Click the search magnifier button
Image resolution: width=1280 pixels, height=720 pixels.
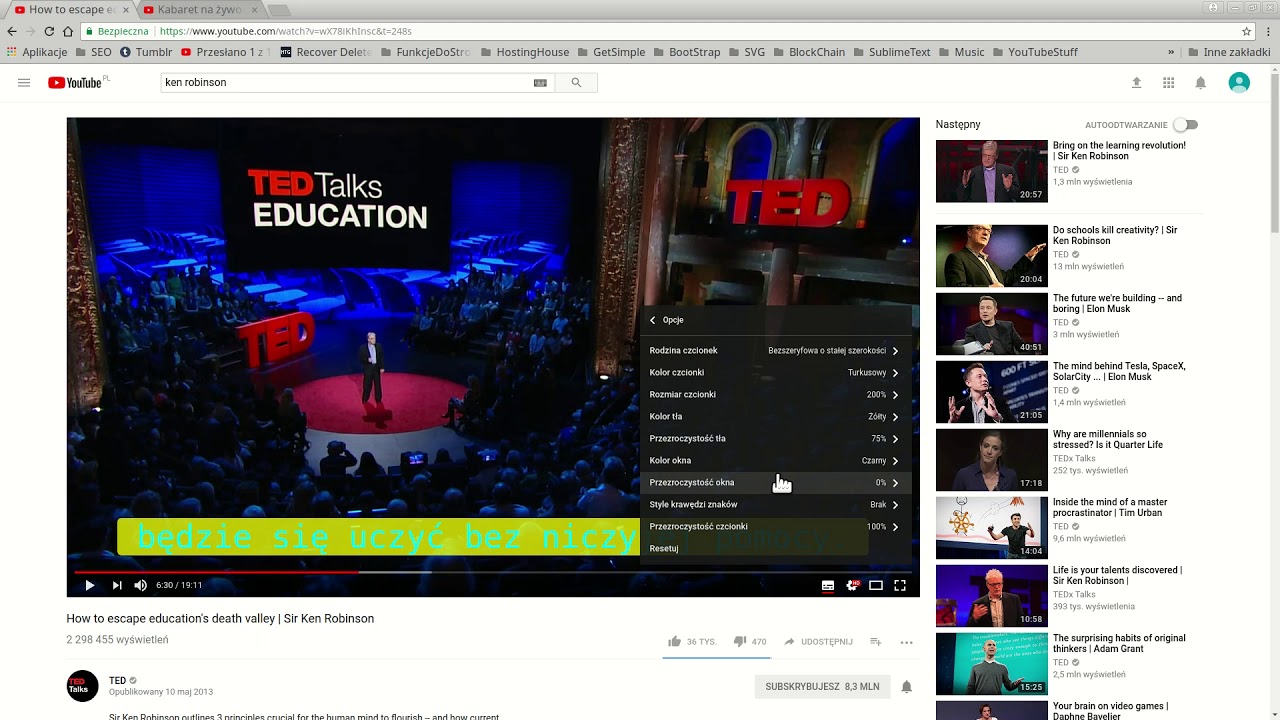tap(576, 83)
